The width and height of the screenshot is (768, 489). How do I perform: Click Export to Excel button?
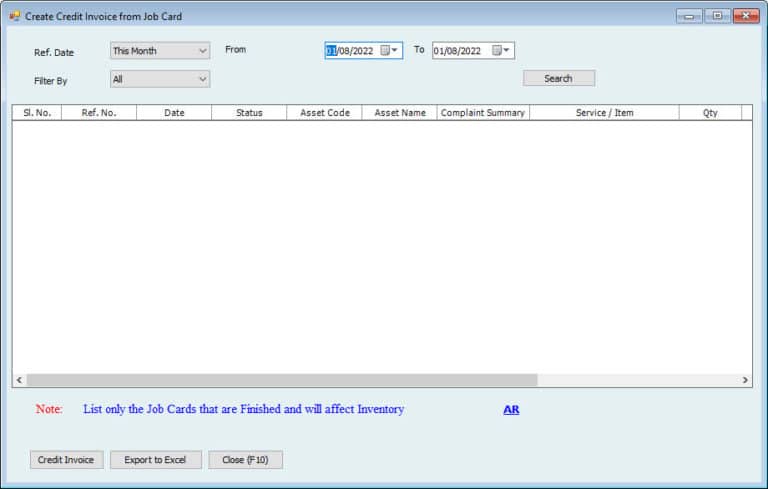156,460
